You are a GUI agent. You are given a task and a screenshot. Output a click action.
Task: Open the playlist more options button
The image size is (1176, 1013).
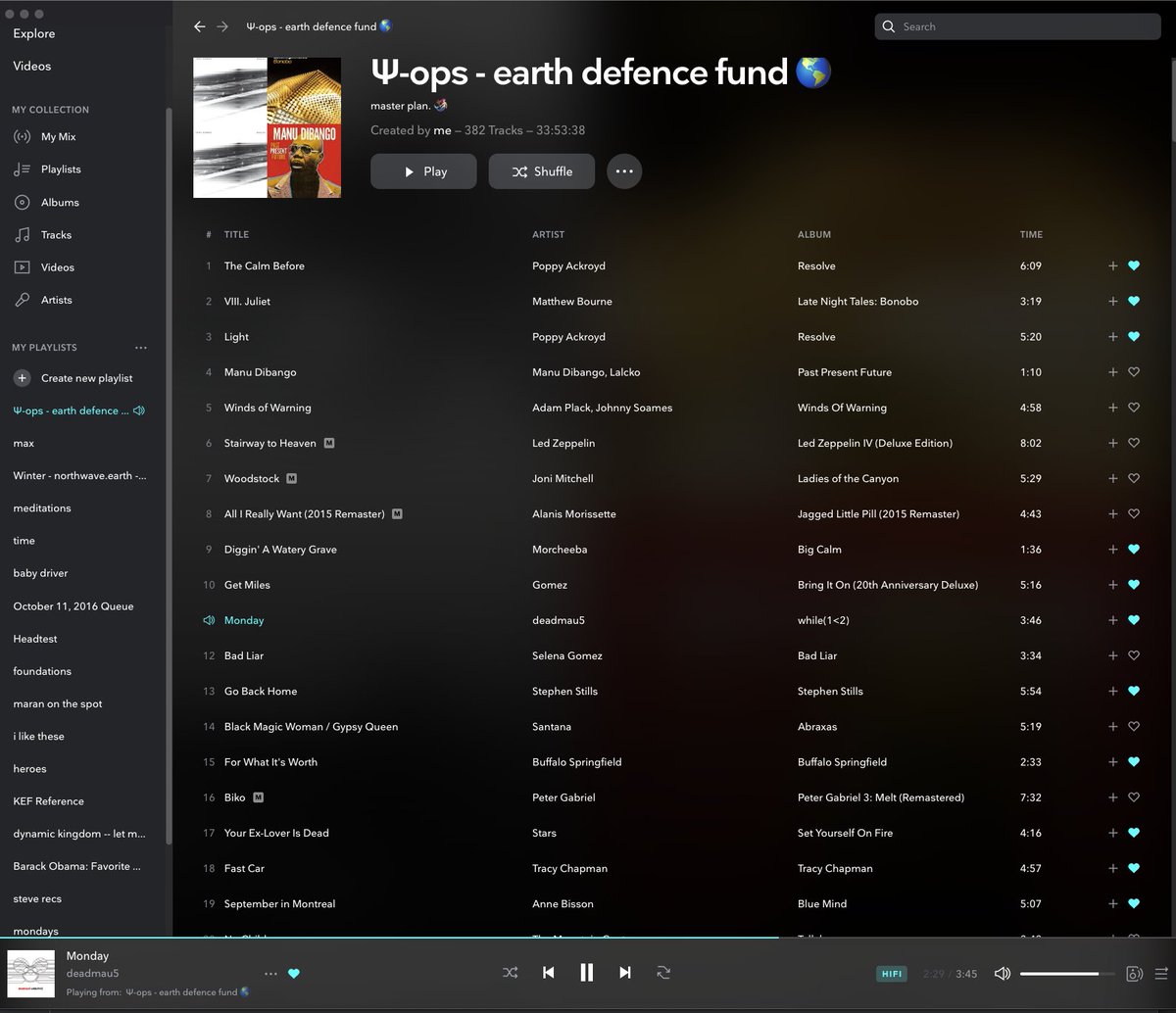(x=624, y=171)
